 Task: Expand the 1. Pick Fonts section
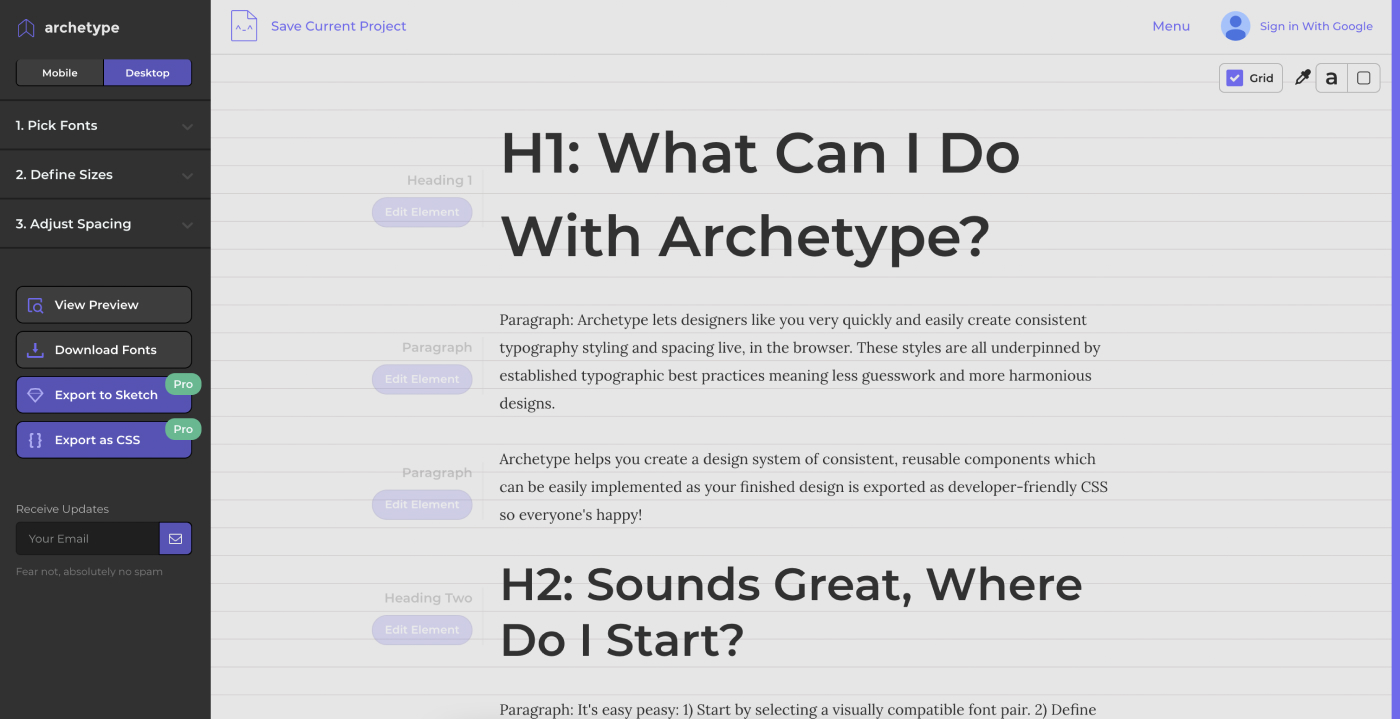105,126
